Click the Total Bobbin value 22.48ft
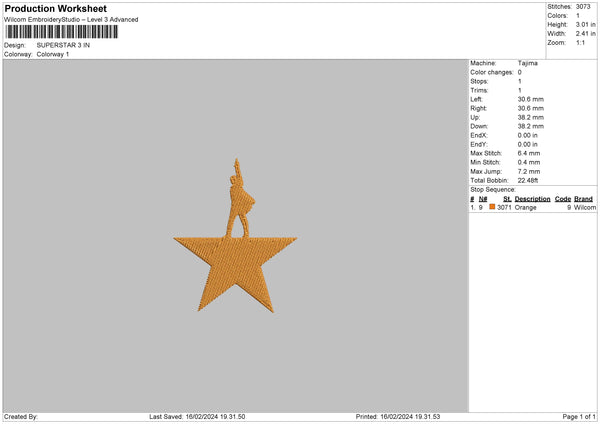The height and width of the screenshot is (424, 600). pyautogui.click(x=528, y=181)
